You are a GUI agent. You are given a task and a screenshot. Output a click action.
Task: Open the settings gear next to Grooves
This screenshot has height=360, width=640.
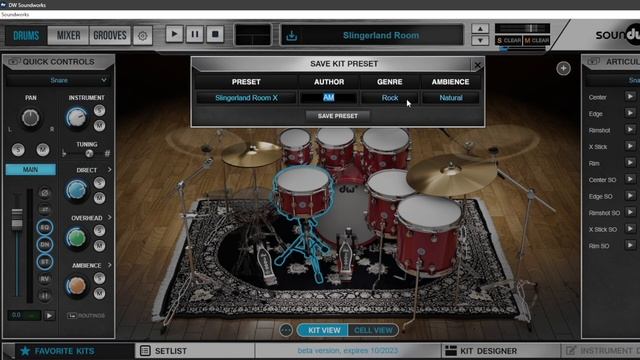click(142, 36)
